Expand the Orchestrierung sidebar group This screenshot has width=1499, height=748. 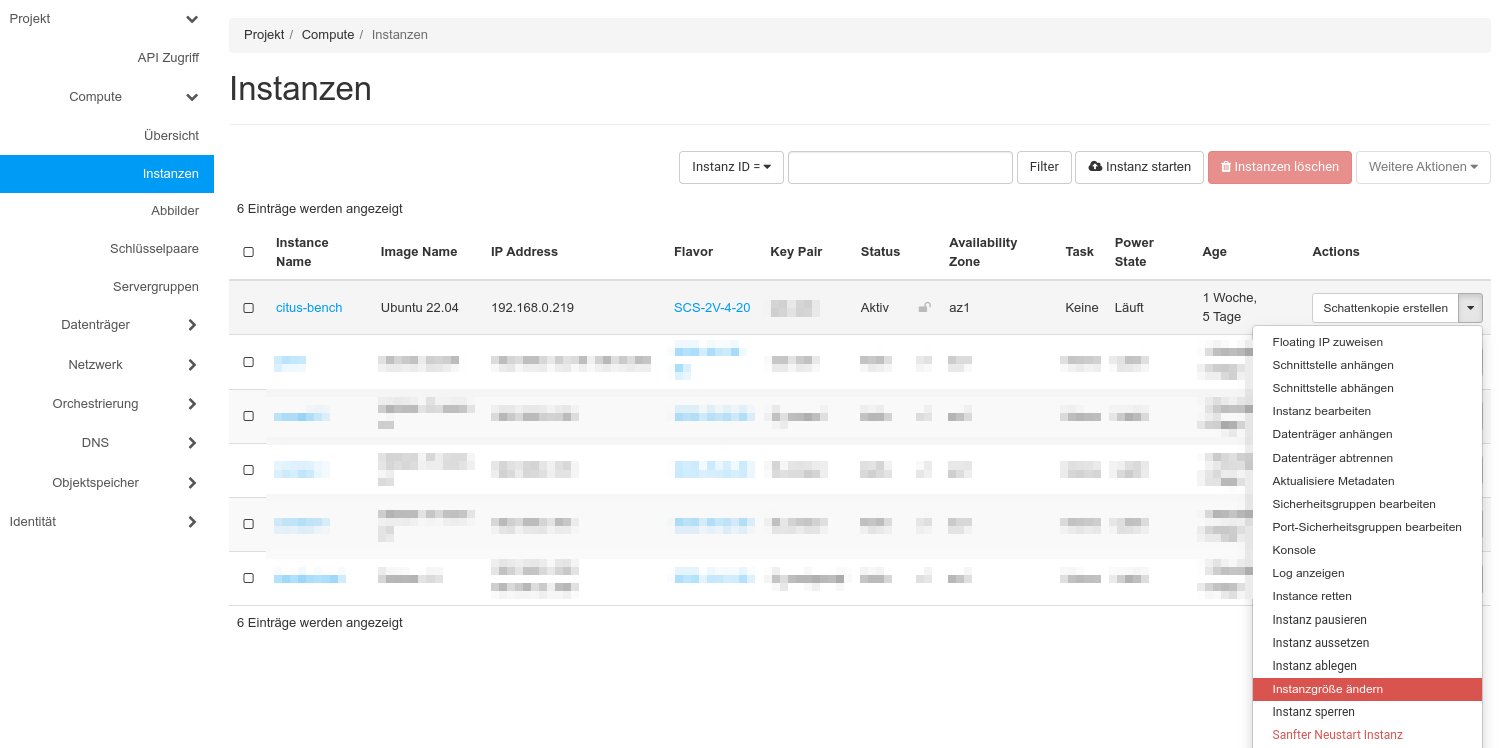click(x=192, y=404)
